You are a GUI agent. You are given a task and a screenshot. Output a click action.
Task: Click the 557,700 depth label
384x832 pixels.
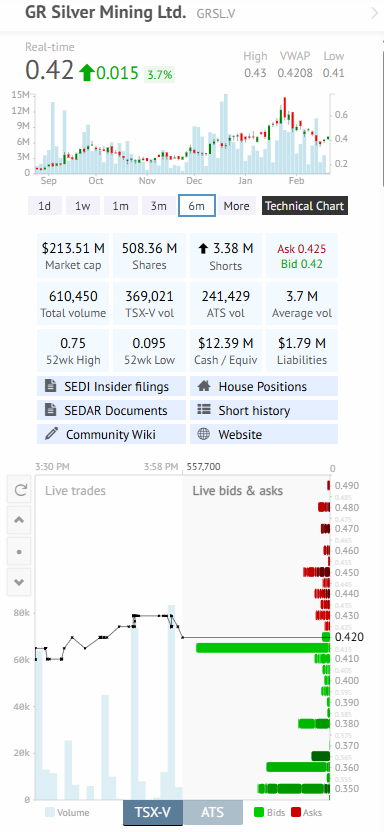coord(204,467)
